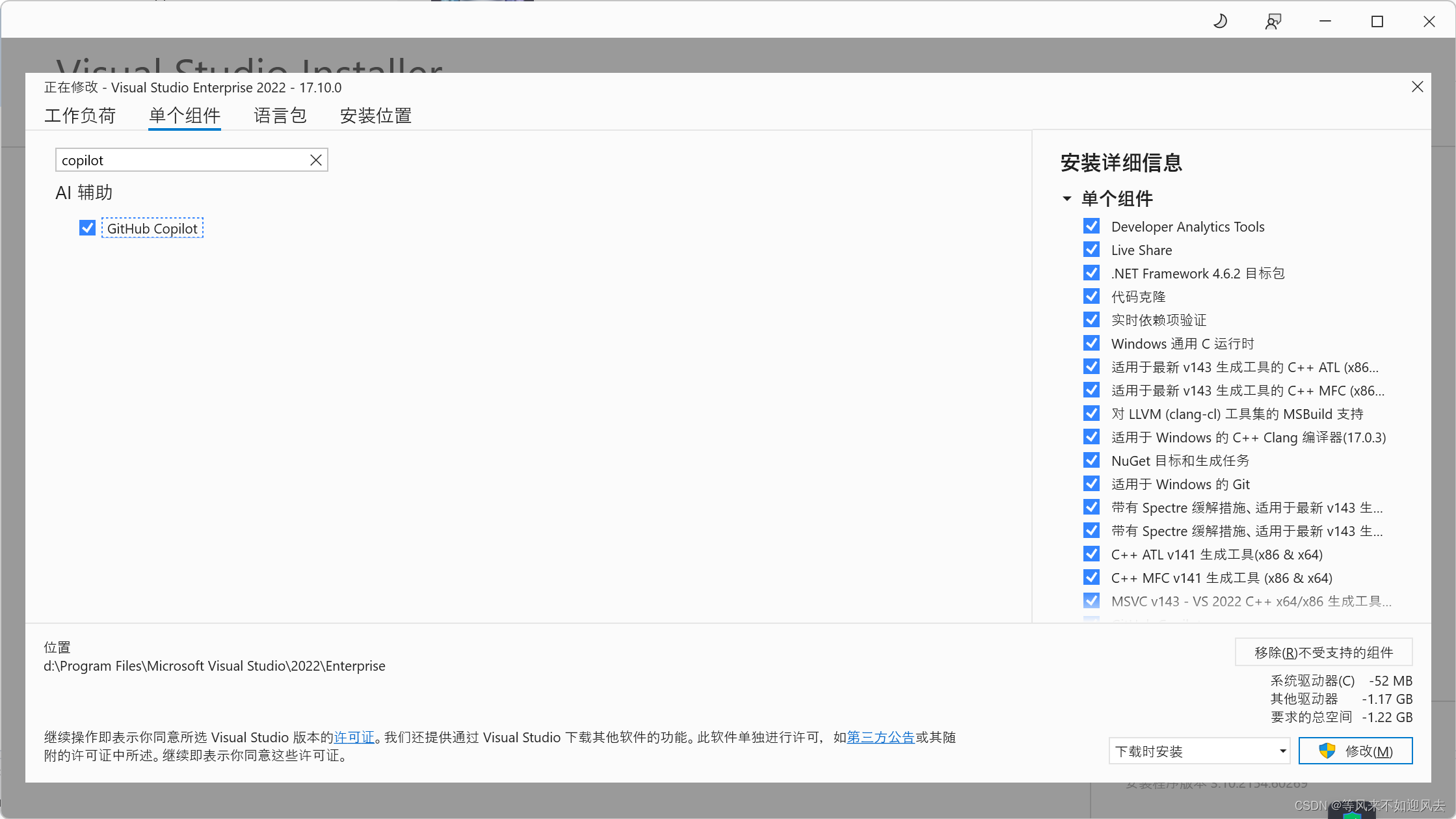Switch to the 工作负荷 tab

pos(80,116)
